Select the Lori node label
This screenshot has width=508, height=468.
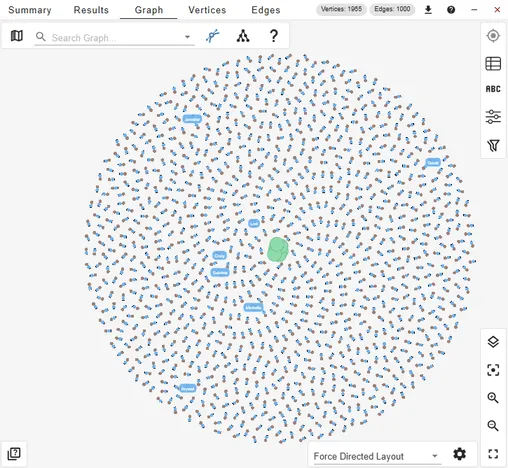click(254, 223)
